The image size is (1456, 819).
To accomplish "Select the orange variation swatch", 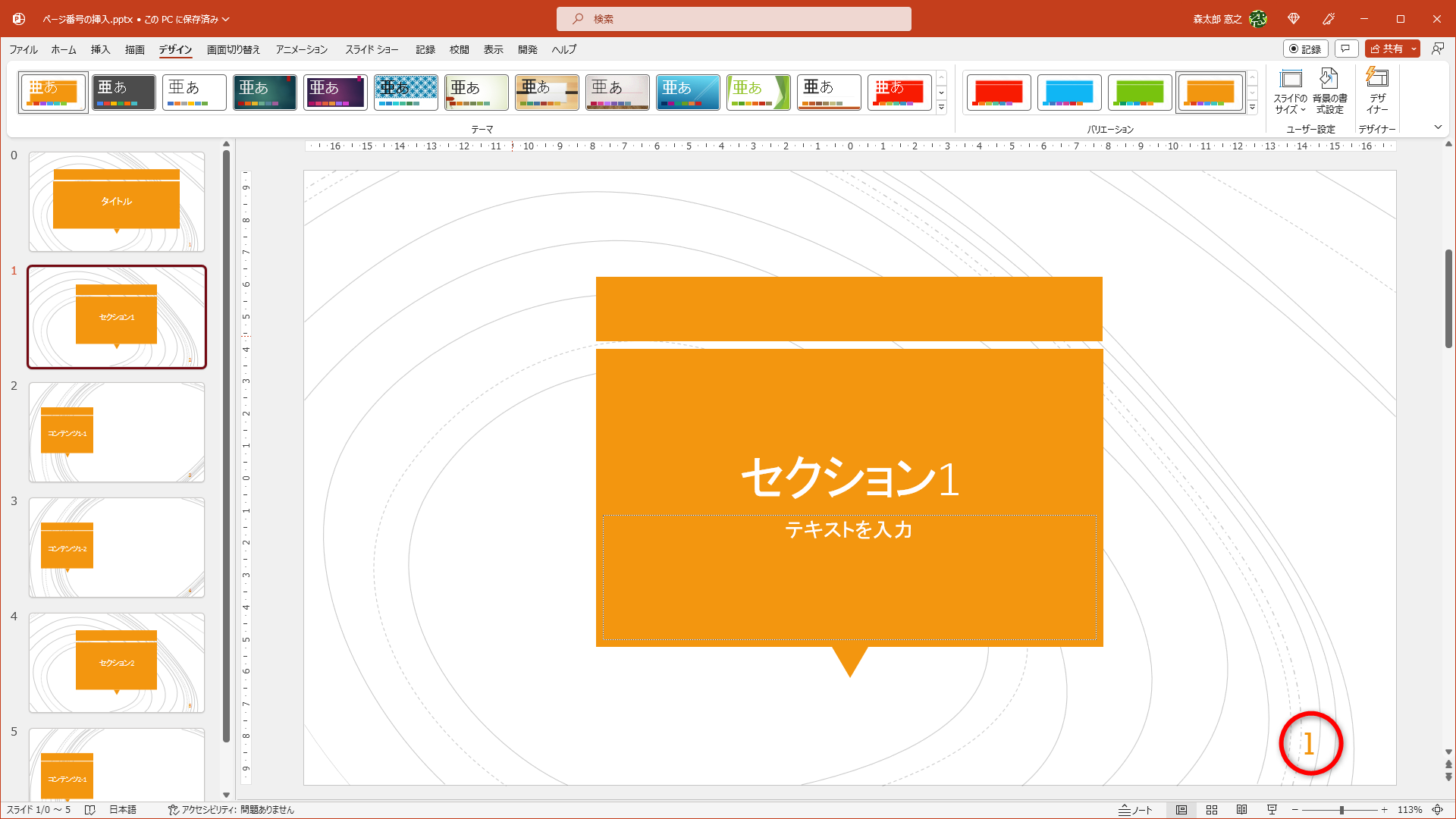I will [x=1210, y=92].
